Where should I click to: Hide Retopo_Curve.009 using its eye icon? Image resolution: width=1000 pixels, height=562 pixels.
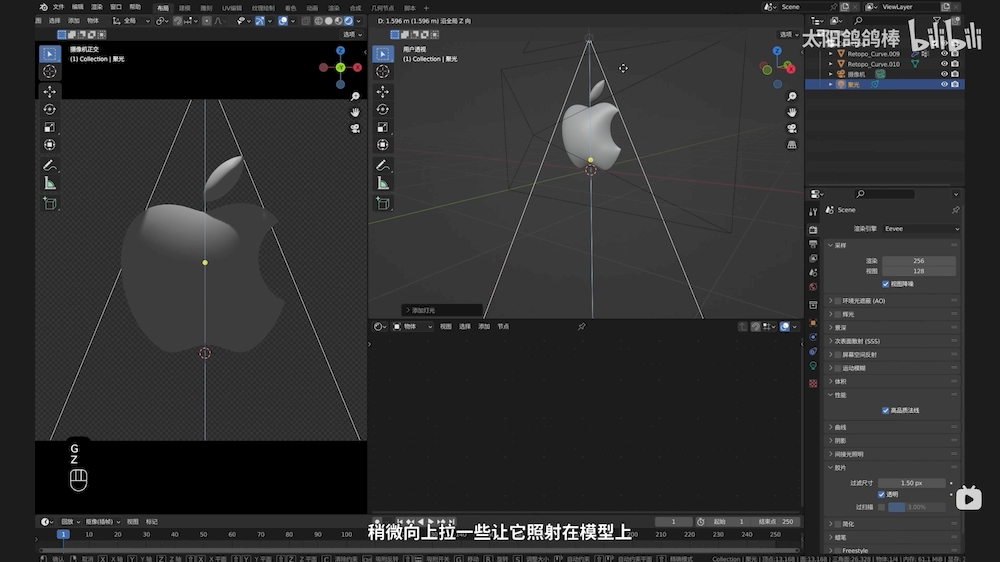pyautogui.click(x=944, y=54)
